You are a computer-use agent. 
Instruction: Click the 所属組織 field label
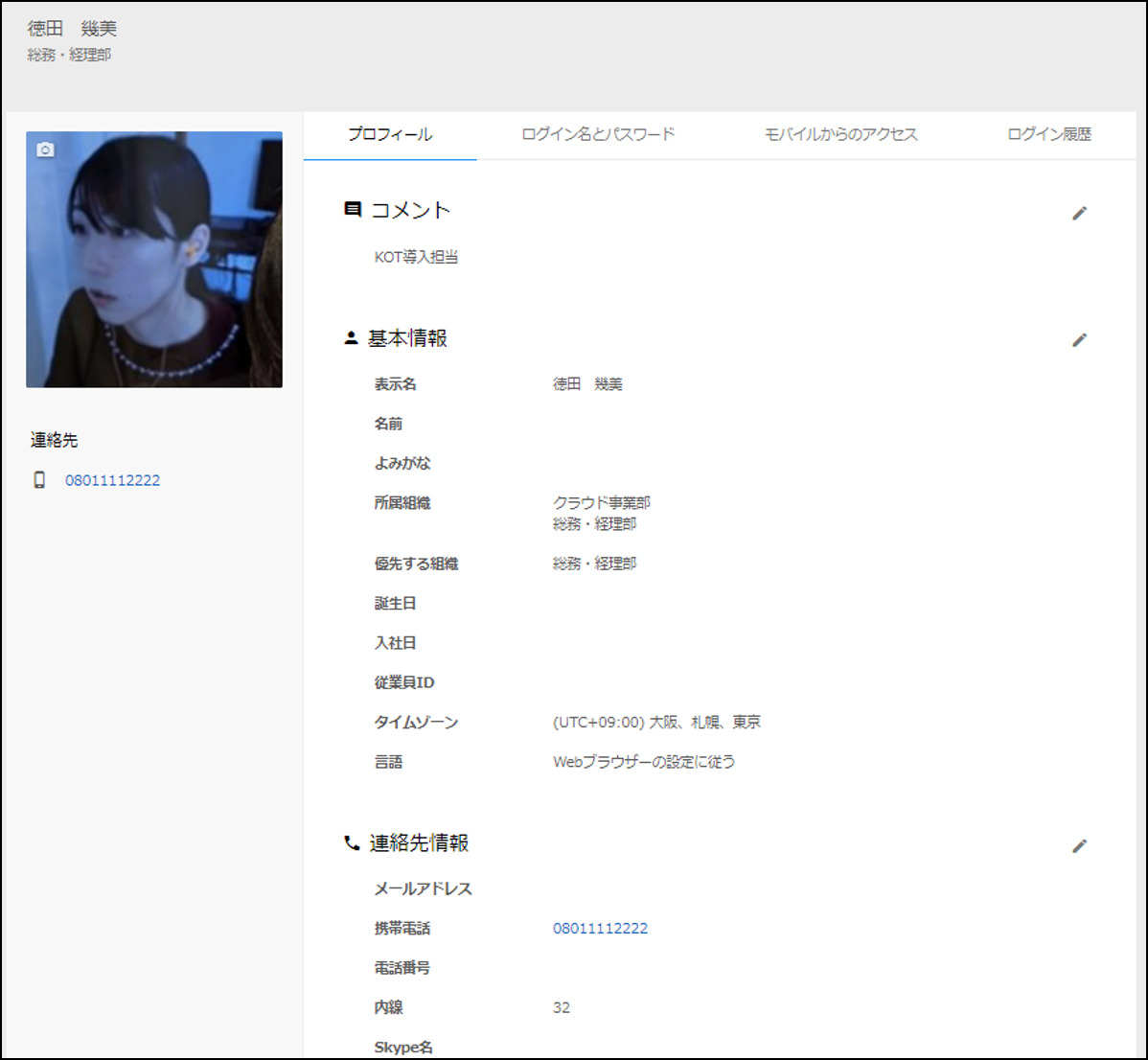(402, 502)
